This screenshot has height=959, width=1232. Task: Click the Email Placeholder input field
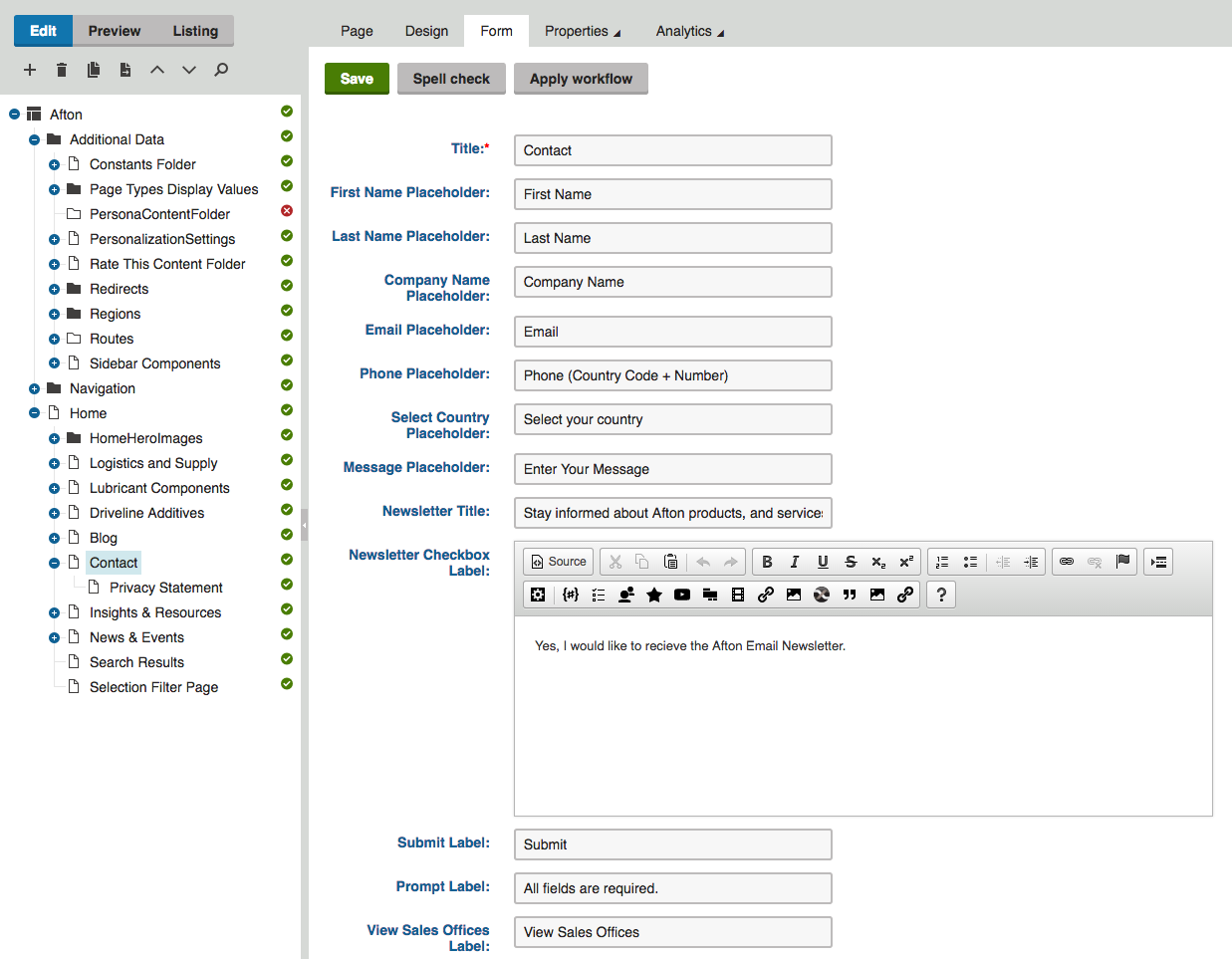tap(672, 332)
